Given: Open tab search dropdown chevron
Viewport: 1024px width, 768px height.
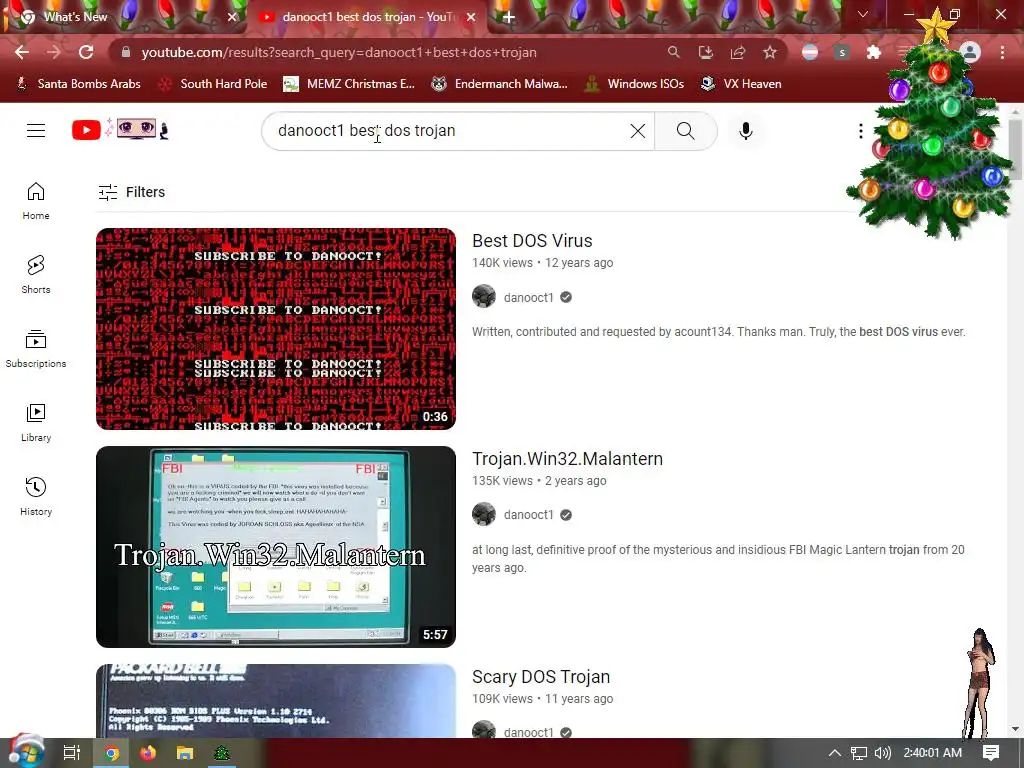Looking at the screenshot, I should coord(863,14).
